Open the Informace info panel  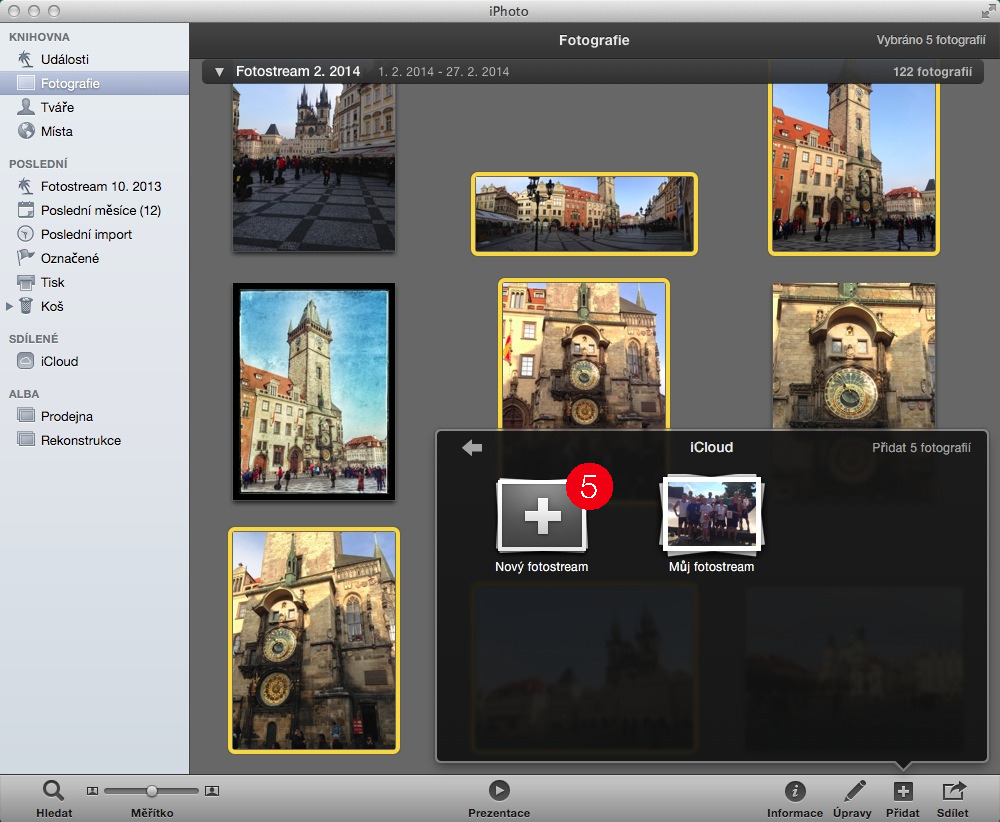point(795,791)
